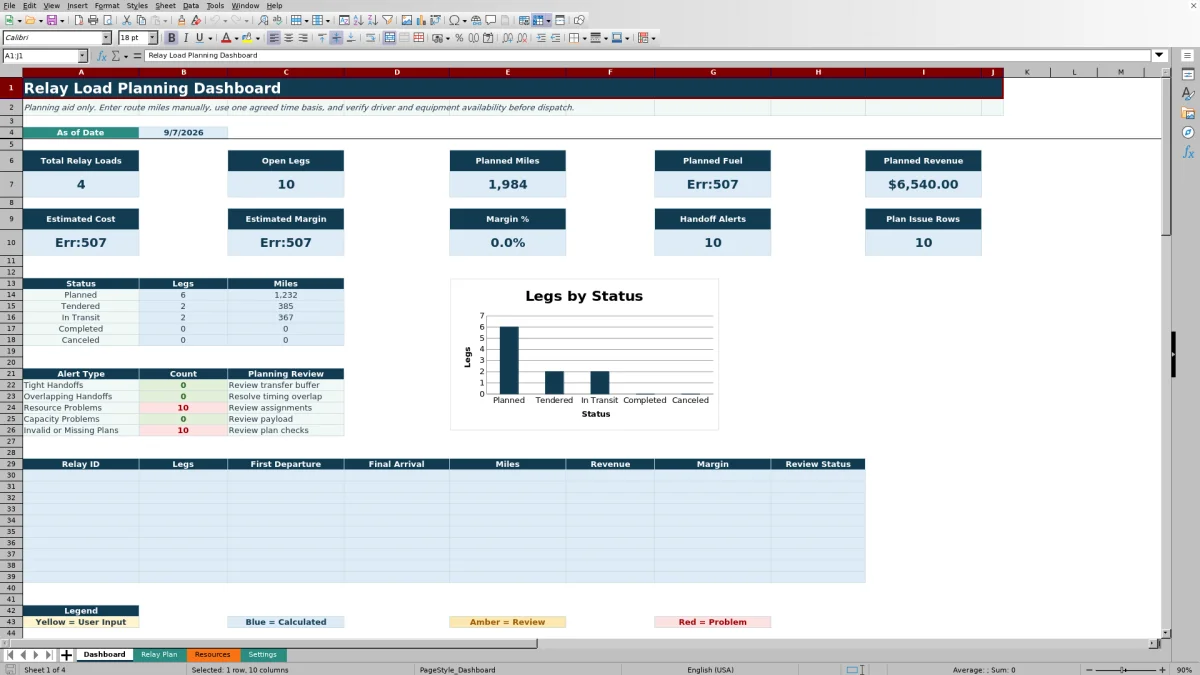Screen dimensions: 1200x675
Task: Click the Format as Percent icon
Action: pyautogui.click(x=459, y=38)
